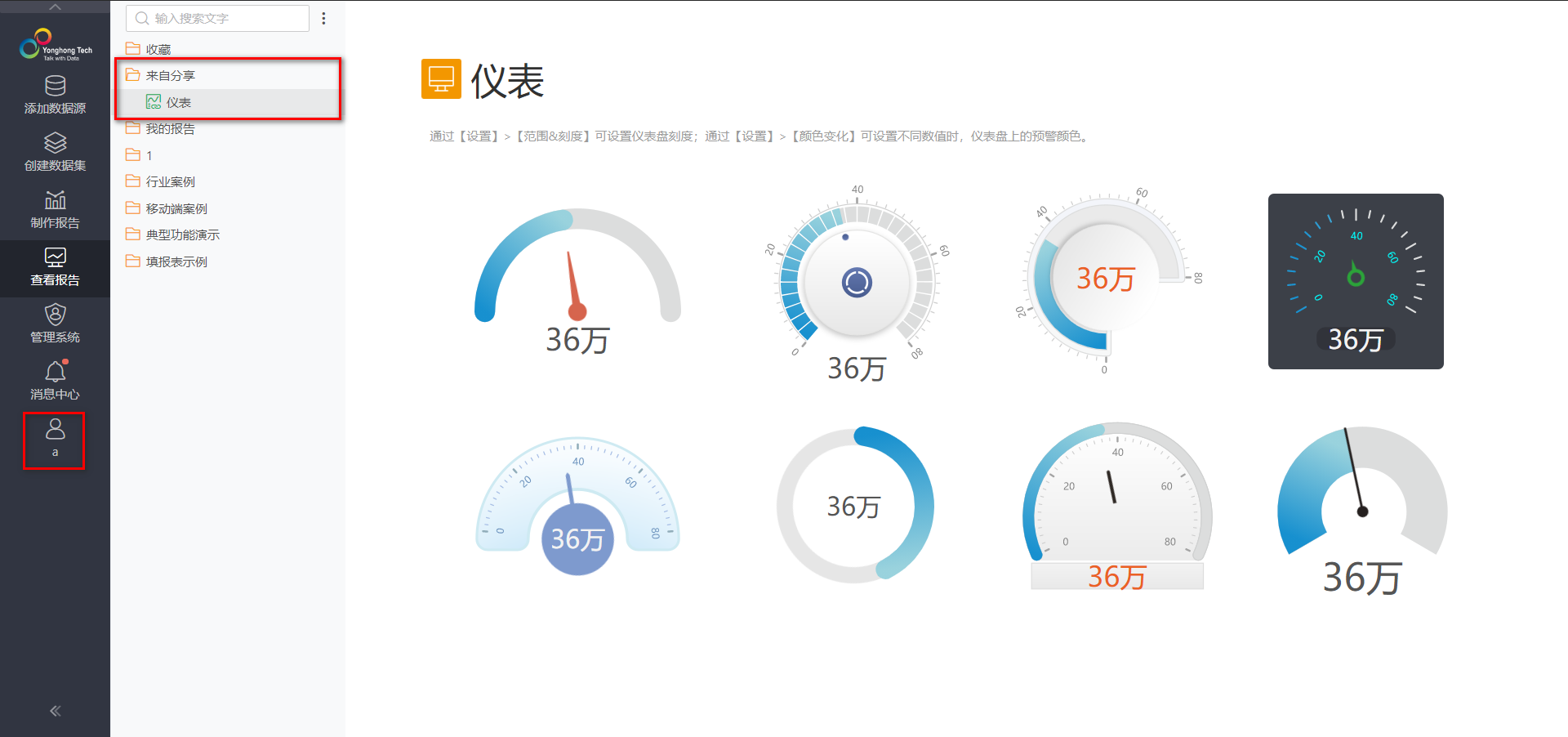Click the search magnifier icon
The width and height of the screenshot is (1568, 737).
pyautogui.click(x=142, y=18)
